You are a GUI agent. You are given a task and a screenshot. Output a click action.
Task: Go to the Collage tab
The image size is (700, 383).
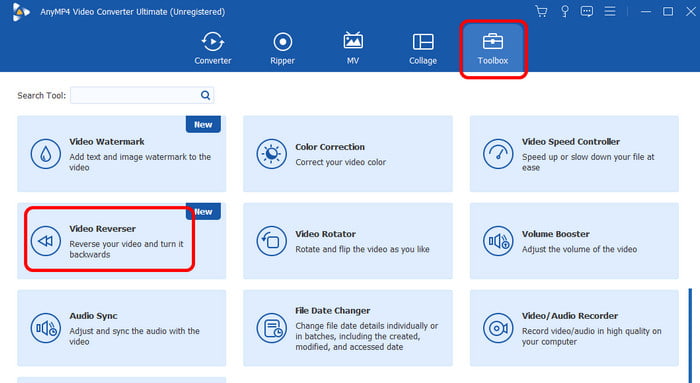(x=423, y=48)
